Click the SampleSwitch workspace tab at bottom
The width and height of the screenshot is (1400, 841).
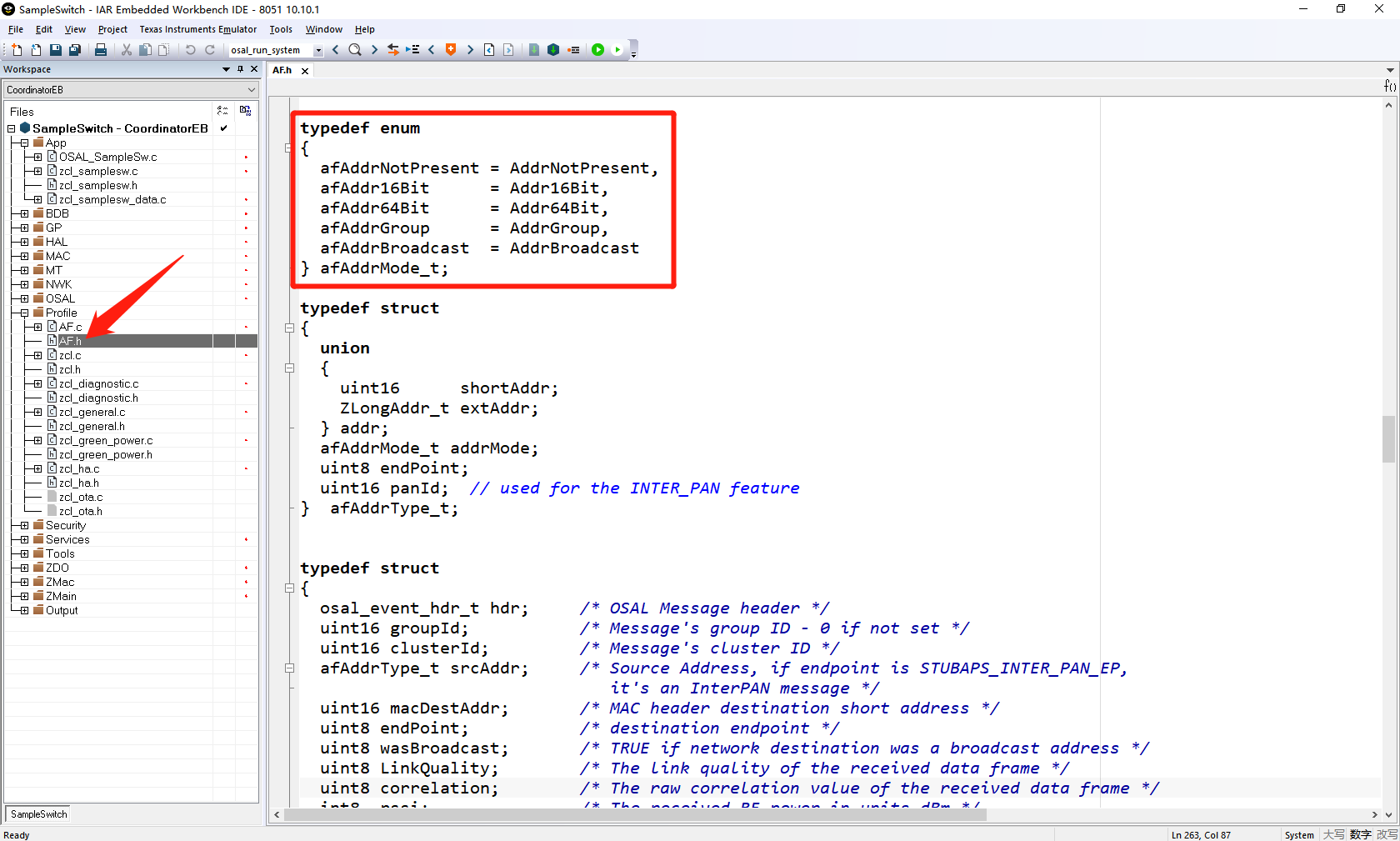coord(39,814)
